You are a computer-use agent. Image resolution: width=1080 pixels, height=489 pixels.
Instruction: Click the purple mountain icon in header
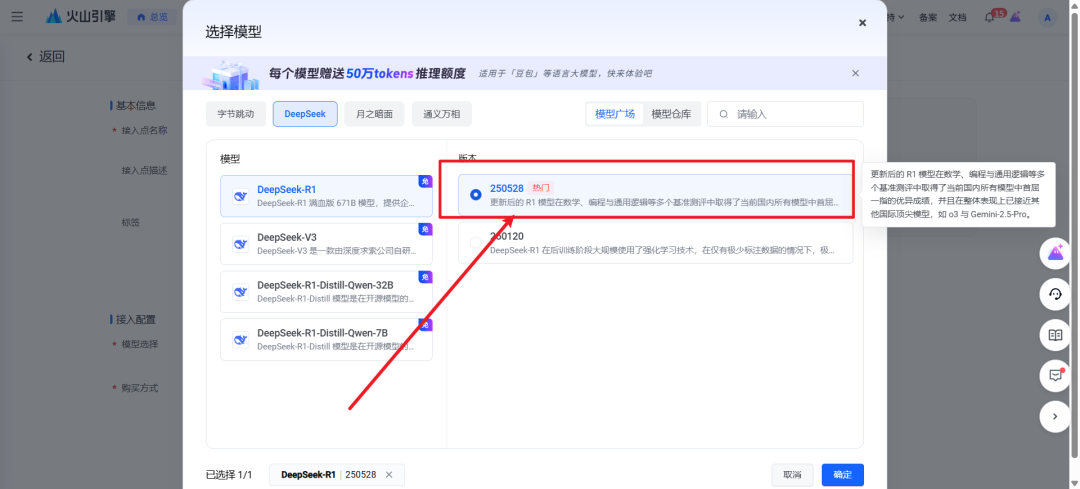1015,17
